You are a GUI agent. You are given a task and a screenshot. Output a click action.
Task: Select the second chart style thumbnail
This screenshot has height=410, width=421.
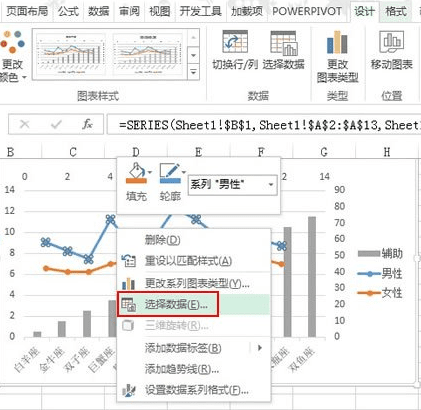pyautogui.click(x=148, y=54)
